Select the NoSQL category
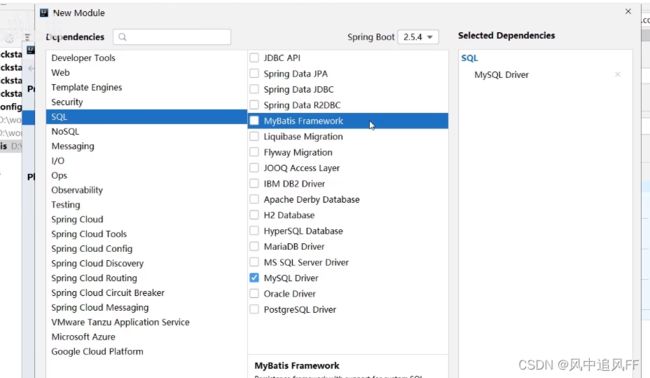650x378 pixels. [x=65, y=131]
